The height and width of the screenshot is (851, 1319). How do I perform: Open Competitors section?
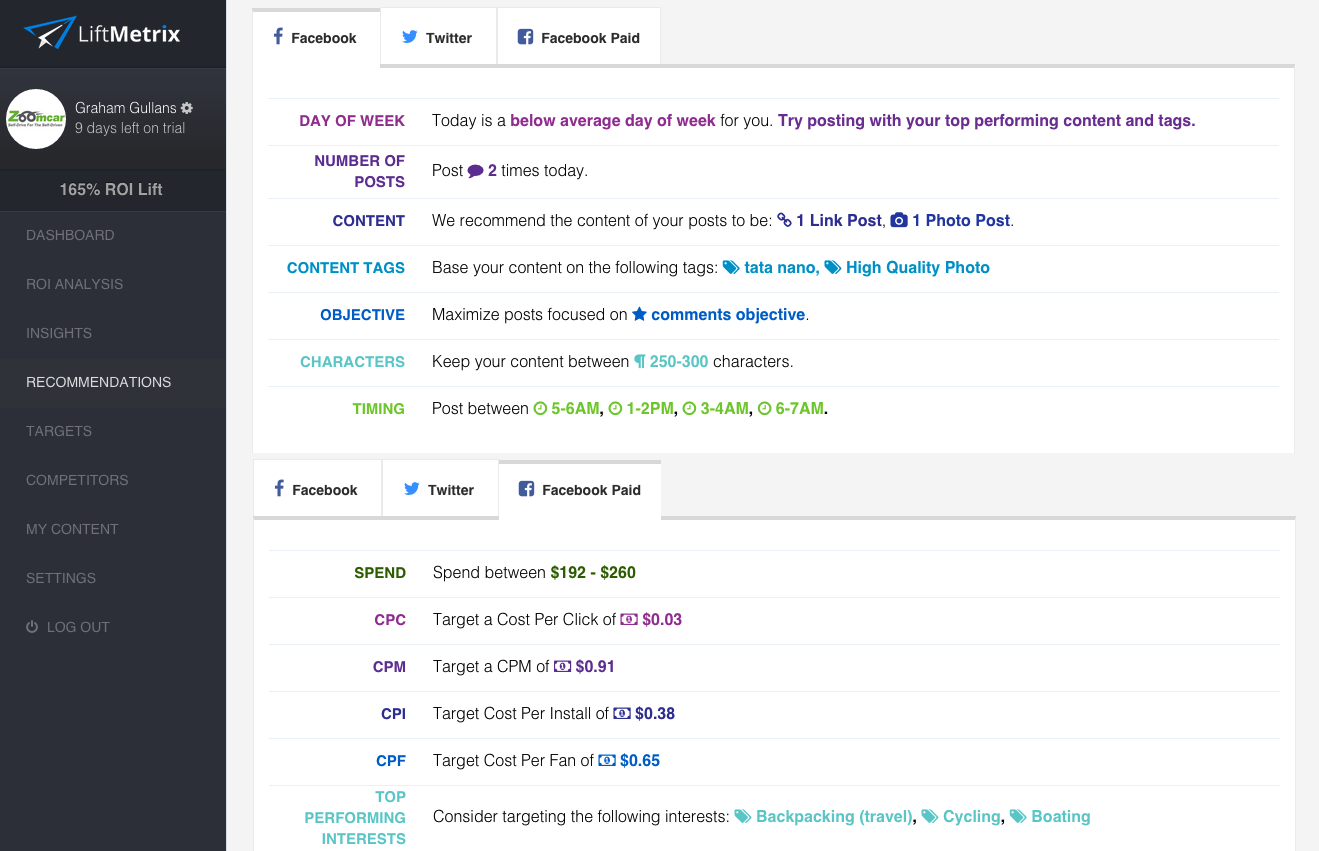pyautogui.click(x=77, y=480)
